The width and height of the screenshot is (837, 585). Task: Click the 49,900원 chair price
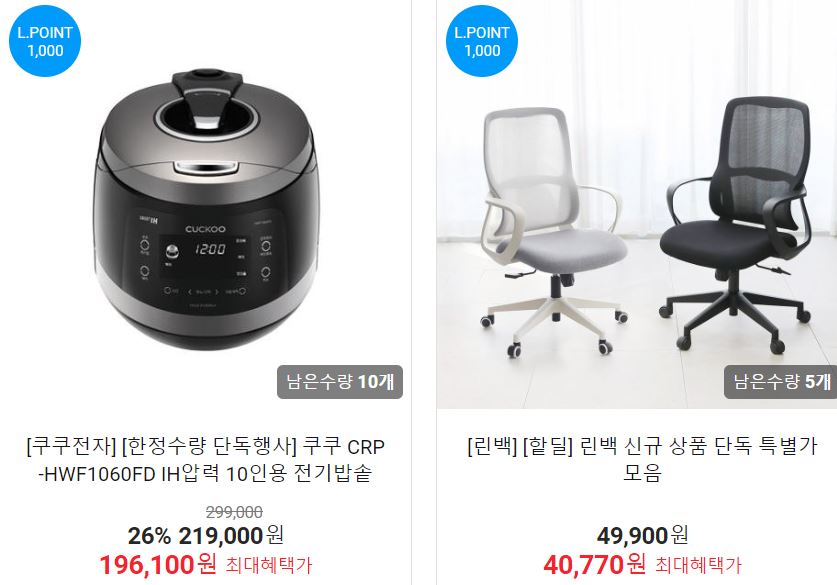(x=642, y=536)
